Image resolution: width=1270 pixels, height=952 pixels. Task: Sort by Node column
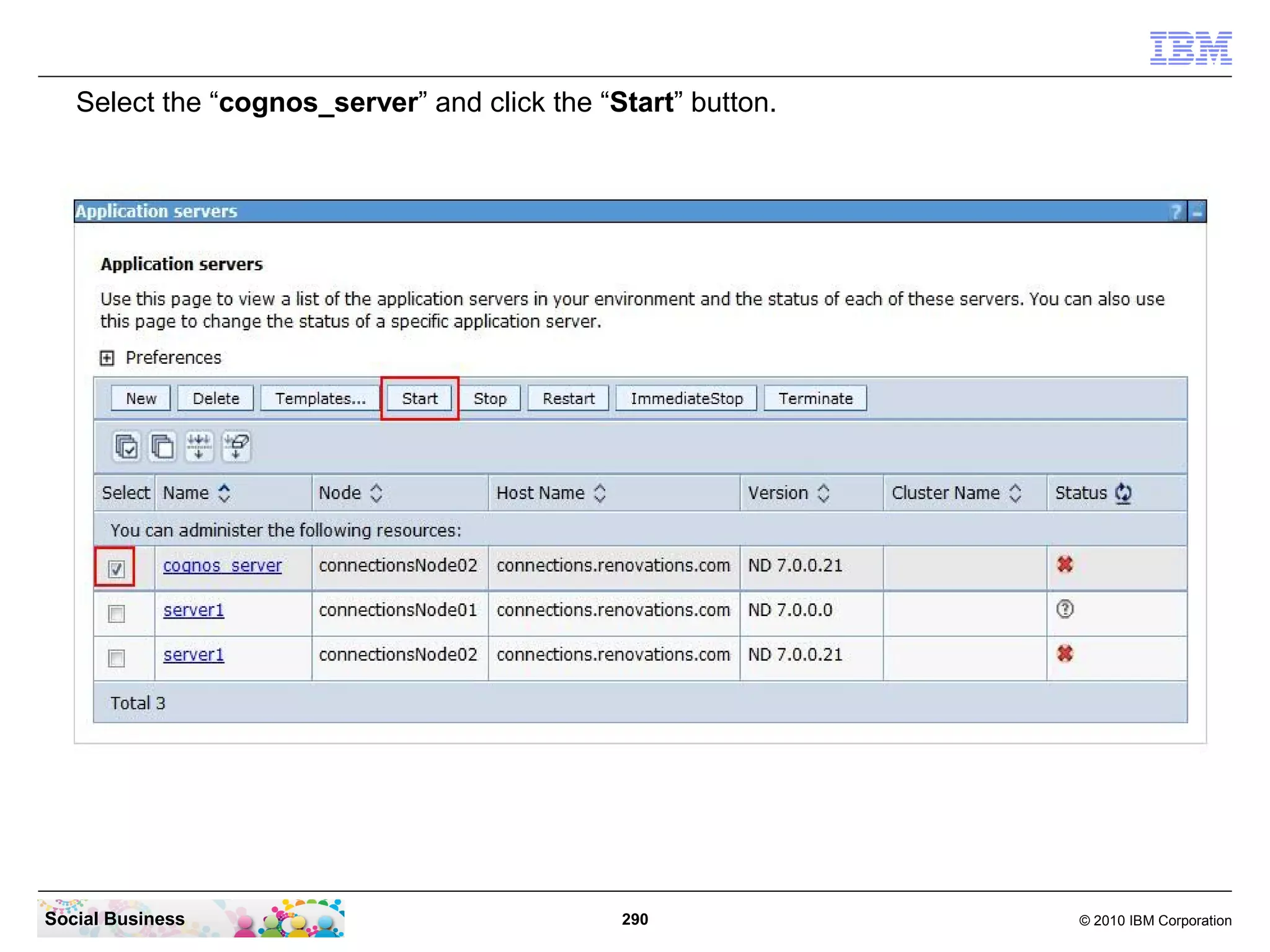(x=376, y=493)
